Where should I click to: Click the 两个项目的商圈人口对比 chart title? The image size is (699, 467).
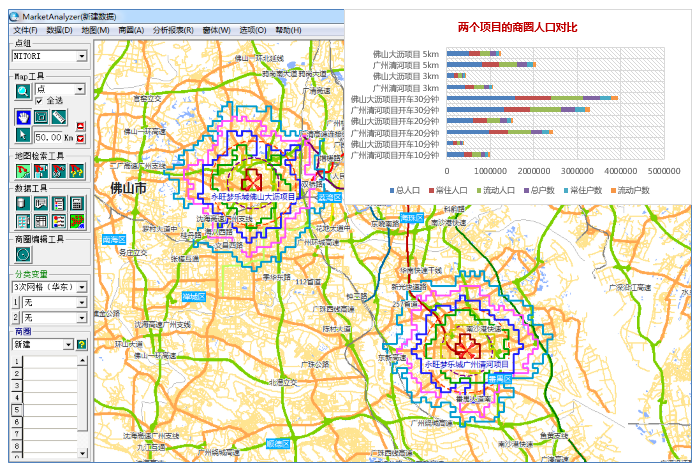[x=518, y=27]
